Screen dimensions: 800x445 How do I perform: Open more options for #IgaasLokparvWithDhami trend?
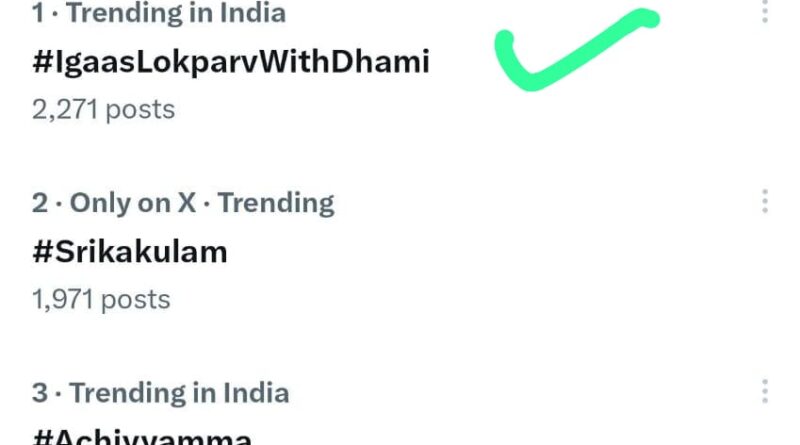[765, 12]
